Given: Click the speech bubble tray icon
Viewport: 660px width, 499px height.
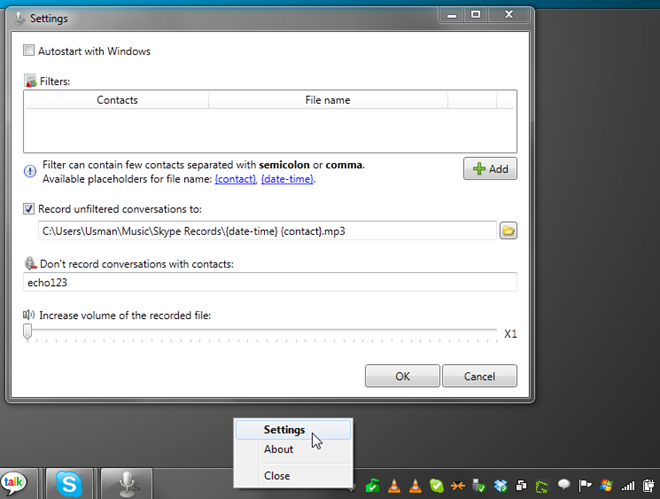Looking at the screenshot, I should (564, 485).
